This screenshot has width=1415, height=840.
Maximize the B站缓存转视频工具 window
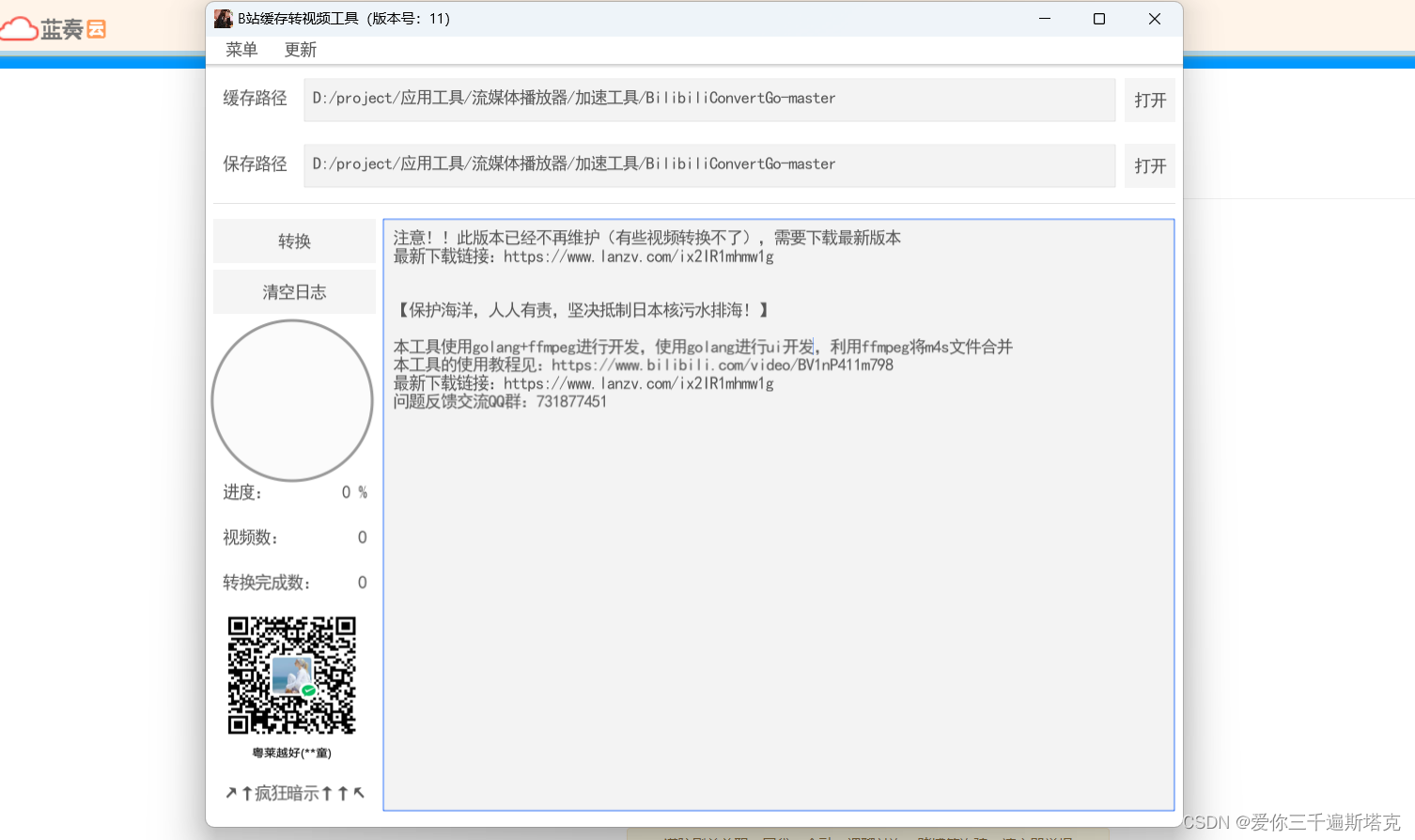1099,19
